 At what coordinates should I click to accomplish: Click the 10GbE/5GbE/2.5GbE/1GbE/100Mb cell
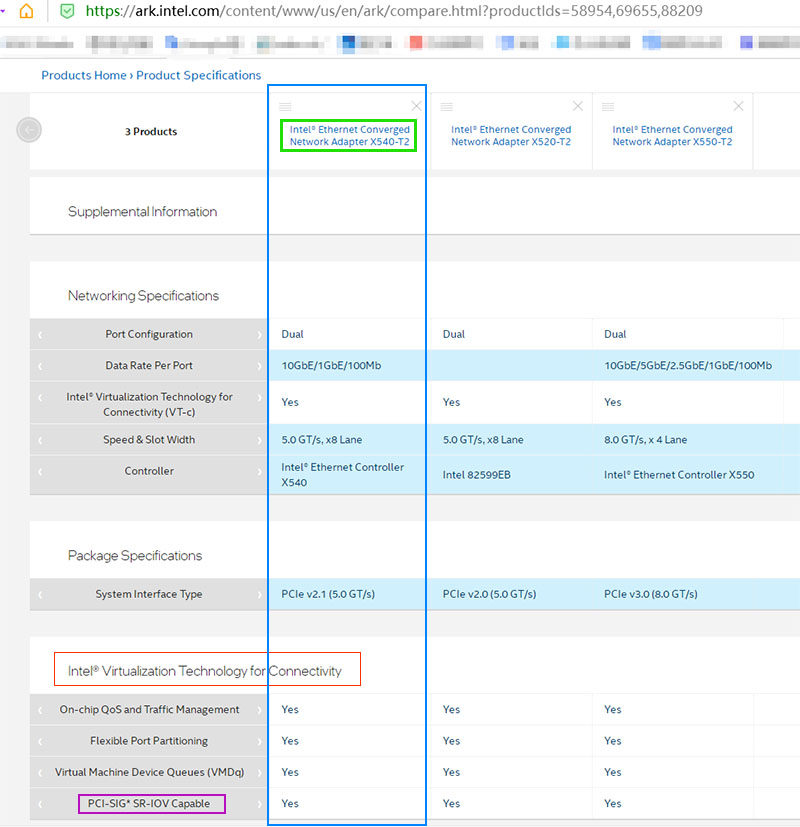tap(688, 366)
